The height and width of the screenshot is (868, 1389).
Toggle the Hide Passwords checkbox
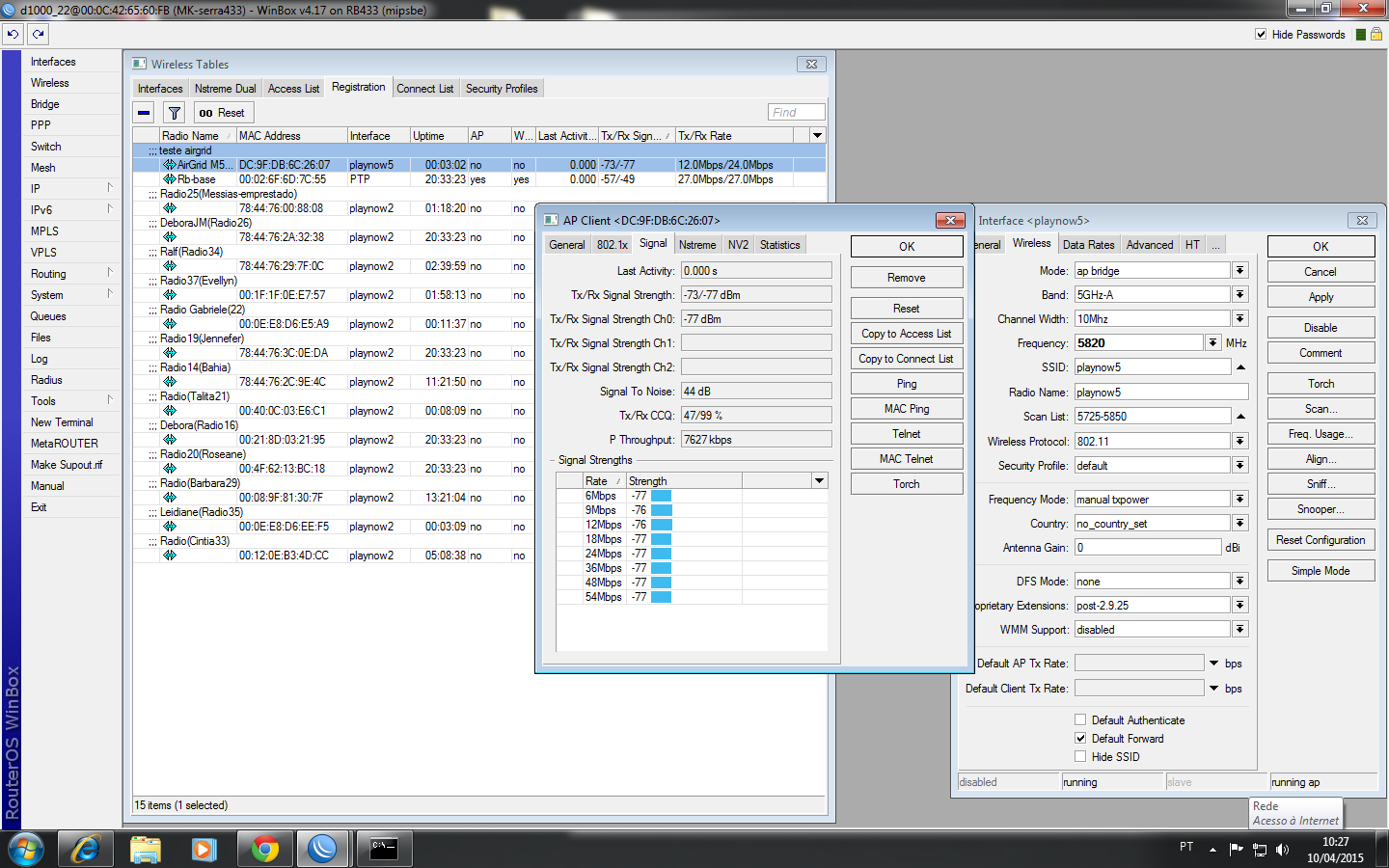click(1261, 34)
